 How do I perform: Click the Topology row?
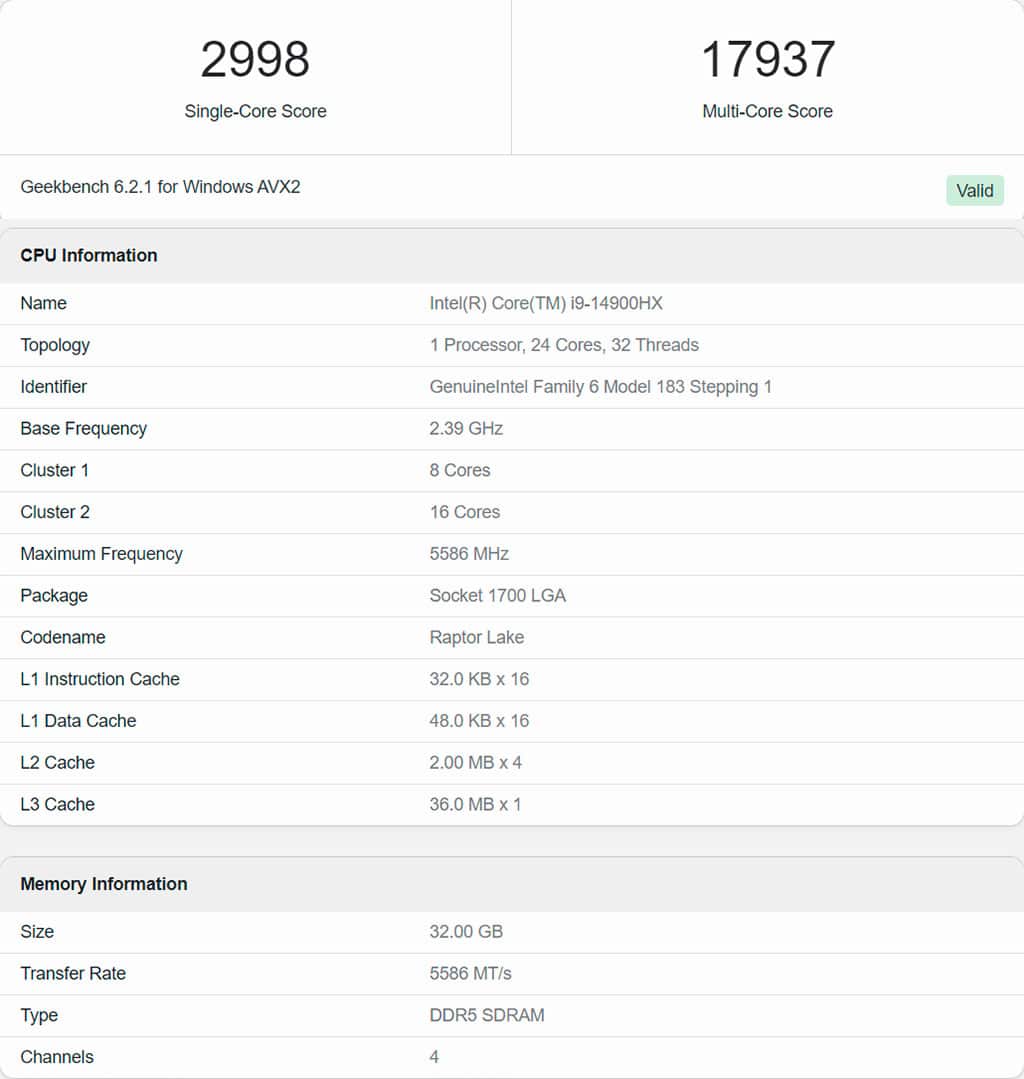(x=55, y=345)
